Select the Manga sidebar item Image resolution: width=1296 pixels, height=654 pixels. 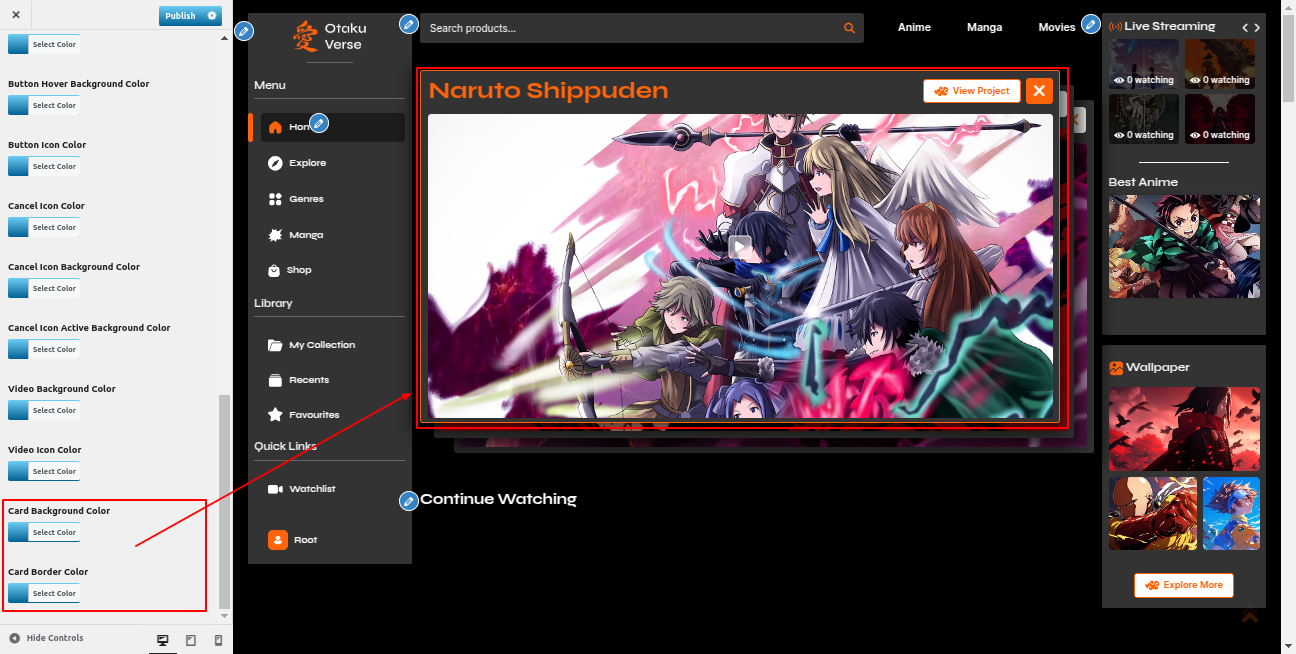click(x=305, y=235)
